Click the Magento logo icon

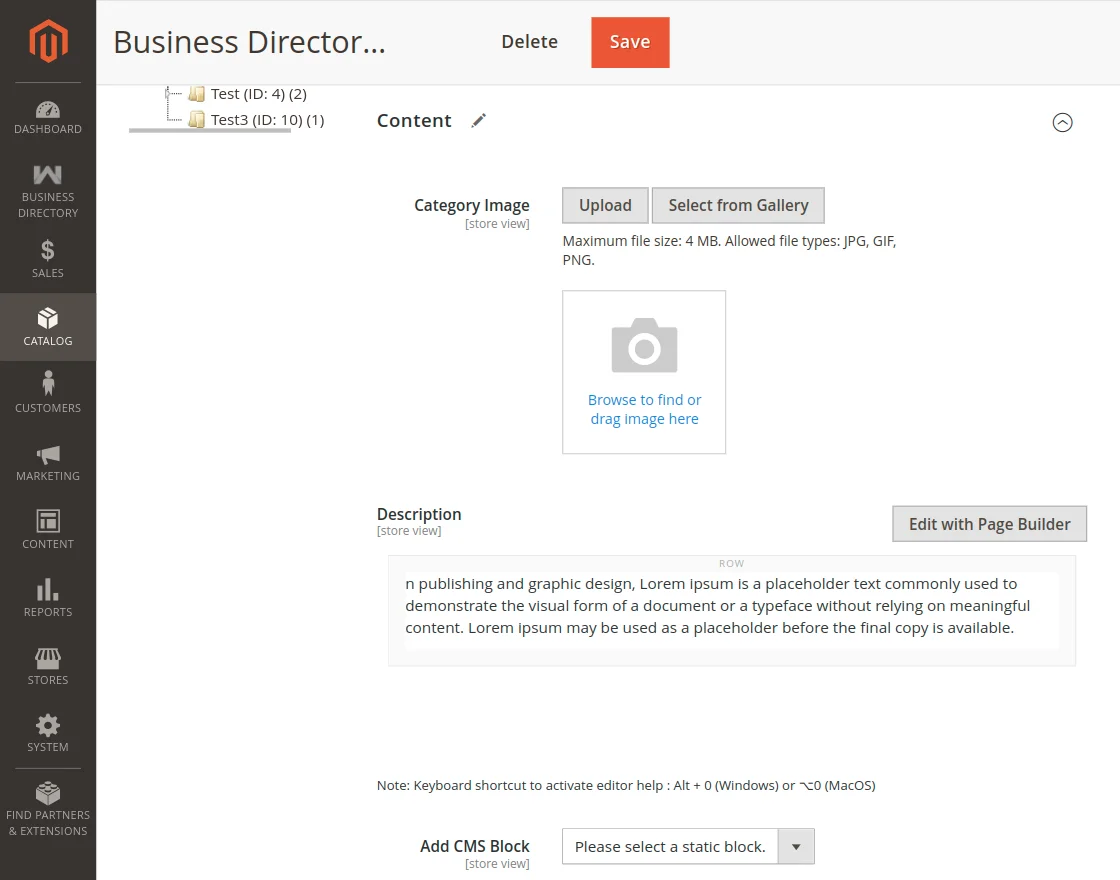point(48,41)
